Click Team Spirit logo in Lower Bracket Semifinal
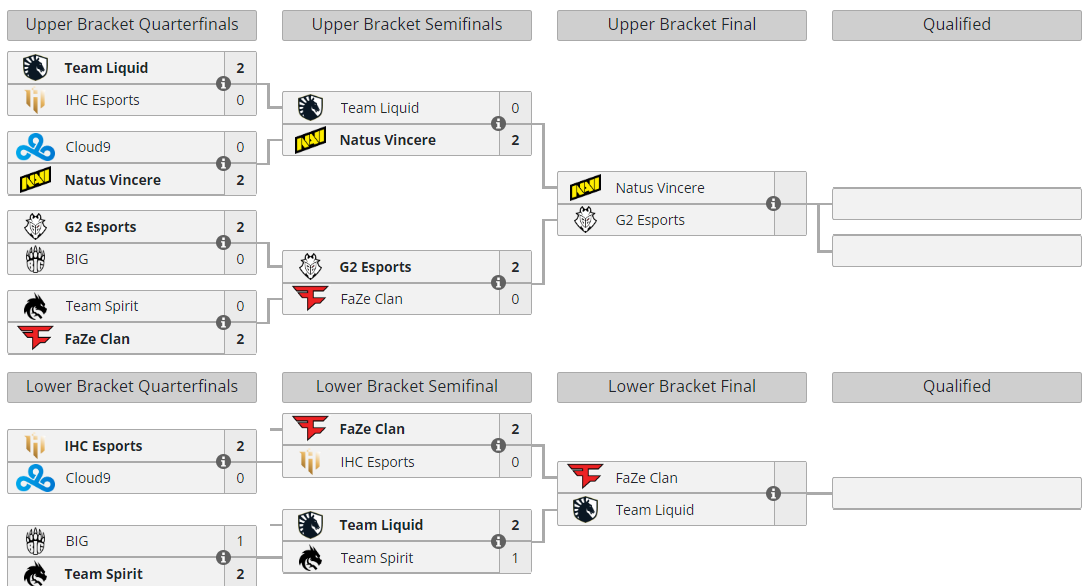 click(310, 558)
